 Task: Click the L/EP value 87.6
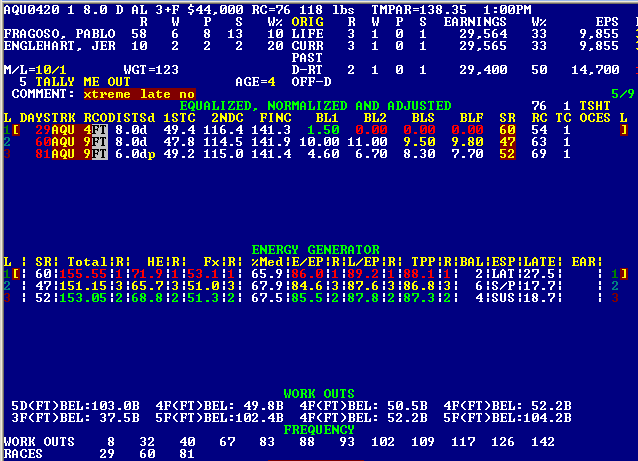pos(363,286)
